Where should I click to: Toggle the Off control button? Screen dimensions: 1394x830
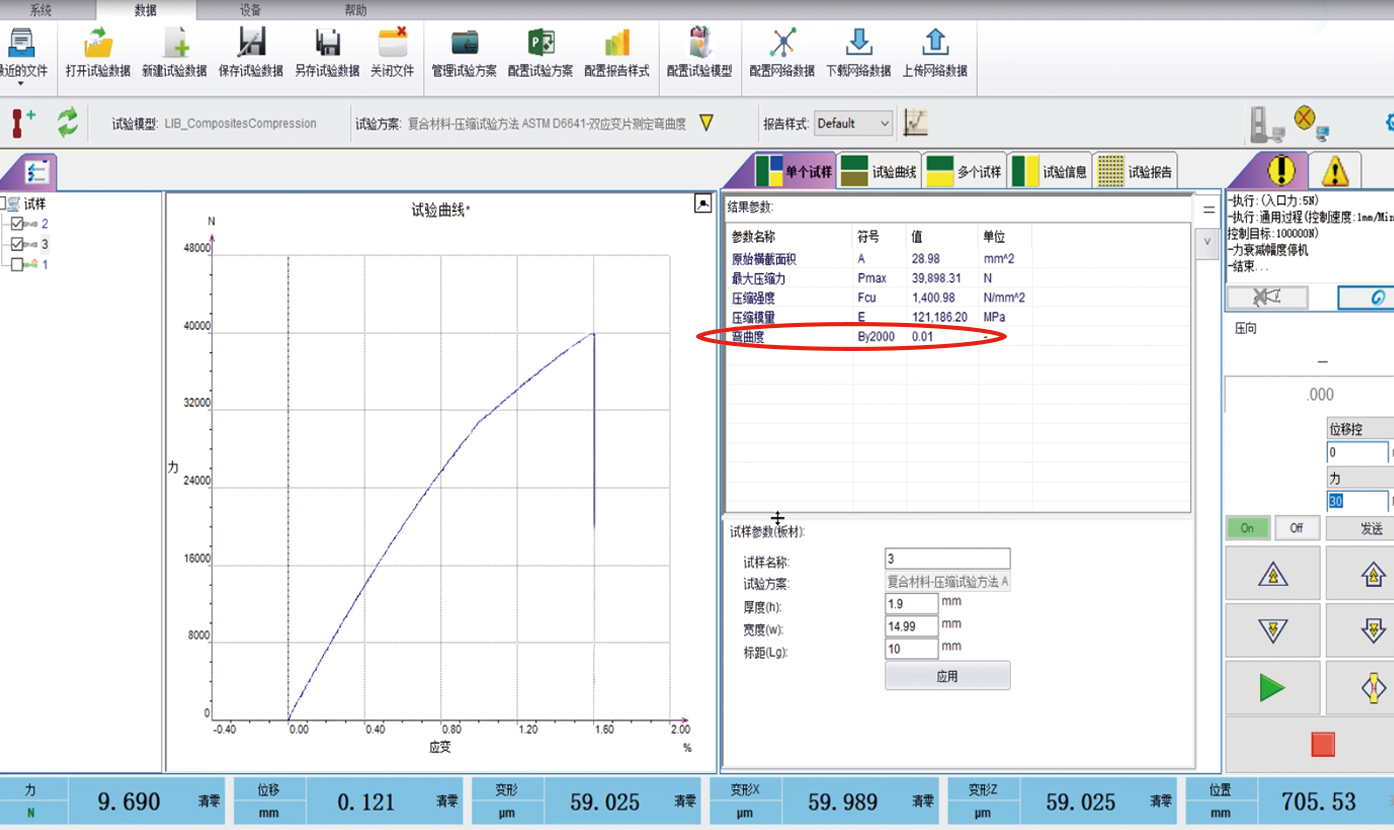click(x=1296, y=528)
